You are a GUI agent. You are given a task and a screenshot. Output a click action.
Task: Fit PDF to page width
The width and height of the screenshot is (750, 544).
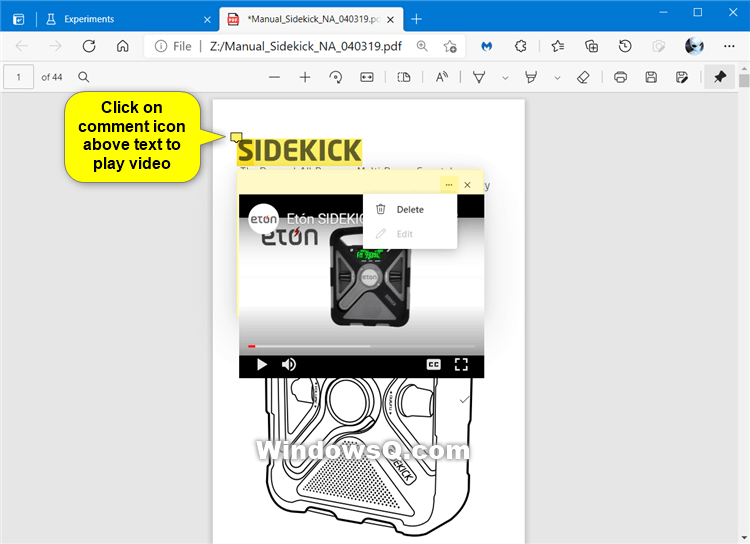[367, 77]
